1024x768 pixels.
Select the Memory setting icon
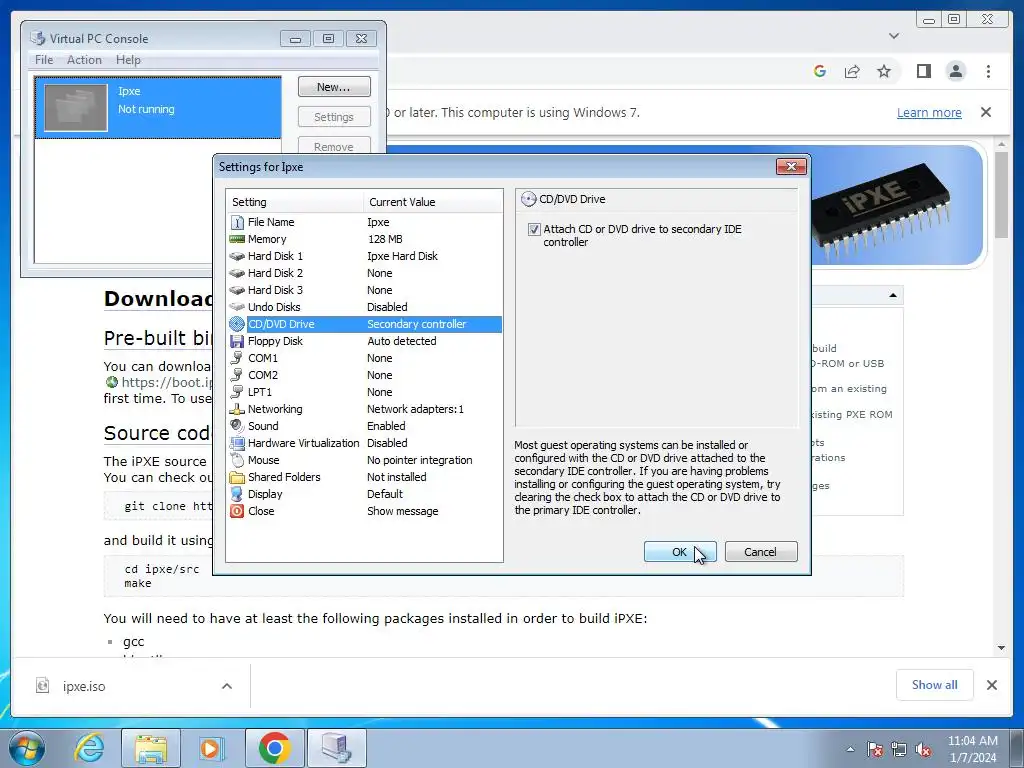[x=237, y=239]
